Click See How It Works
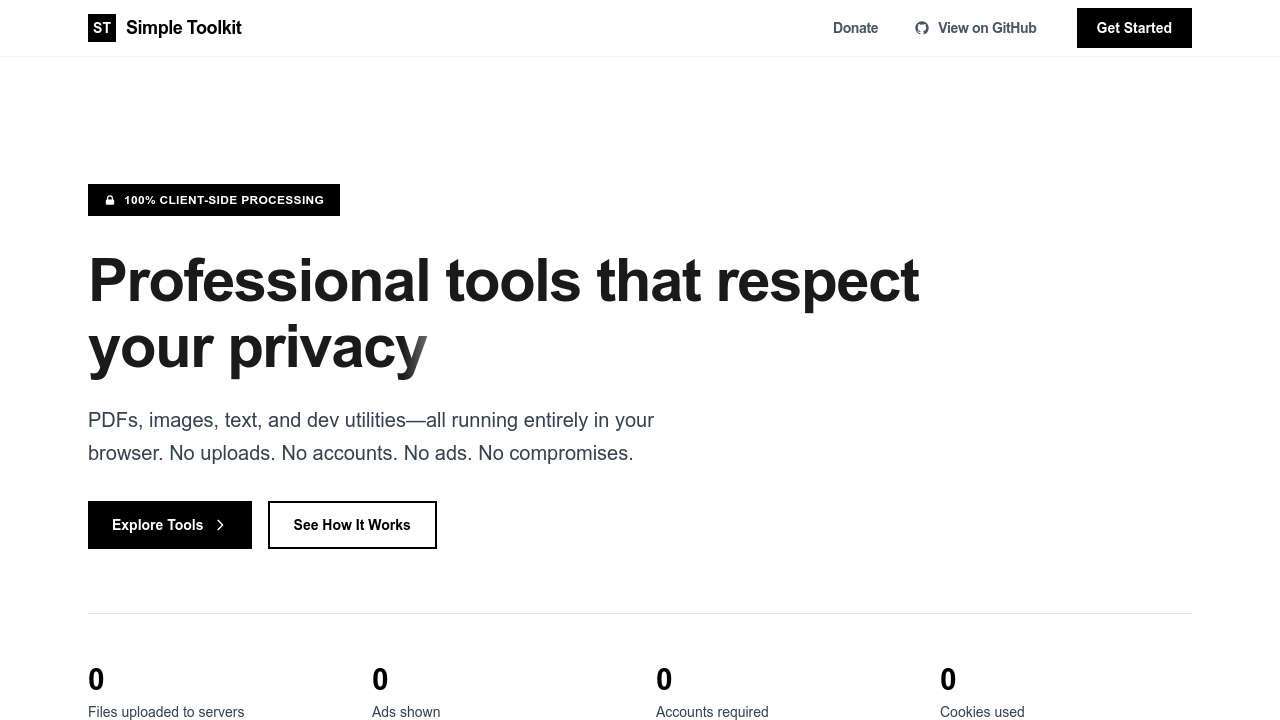Screen dimensions: 1280x720 coord(352,525)
